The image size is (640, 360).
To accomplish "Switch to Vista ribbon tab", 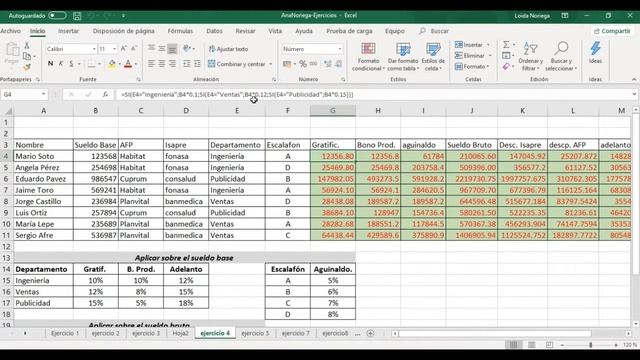I will (275, 31).
